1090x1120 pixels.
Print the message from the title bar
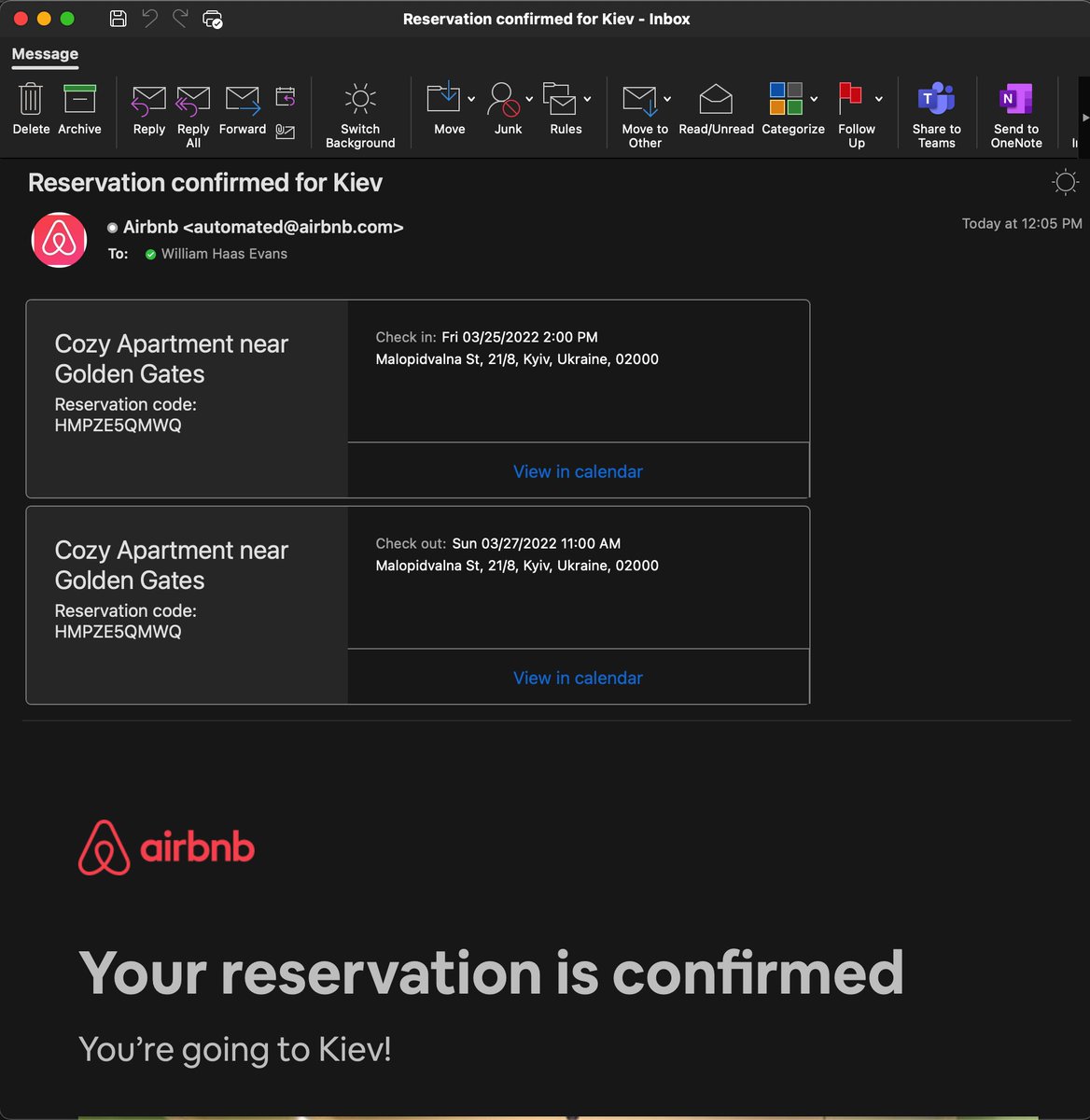[x=213, y=19]
